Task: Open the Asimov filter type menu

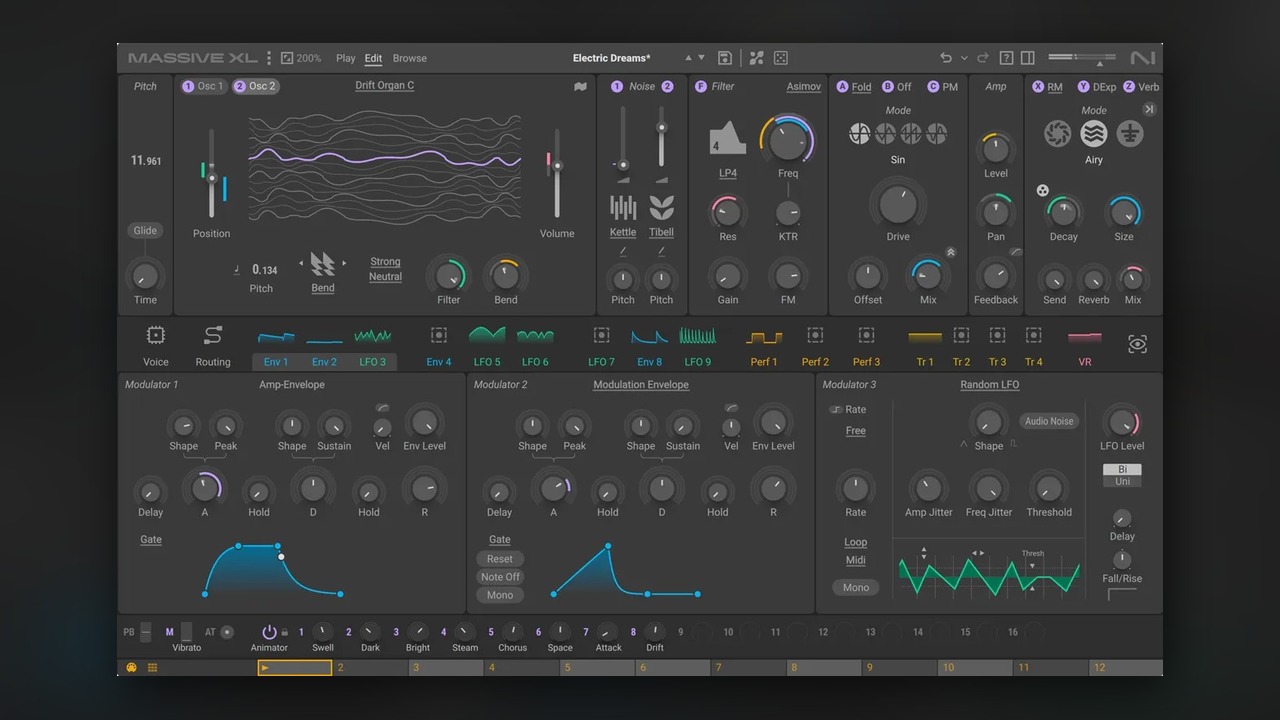Action: [803, 86]
